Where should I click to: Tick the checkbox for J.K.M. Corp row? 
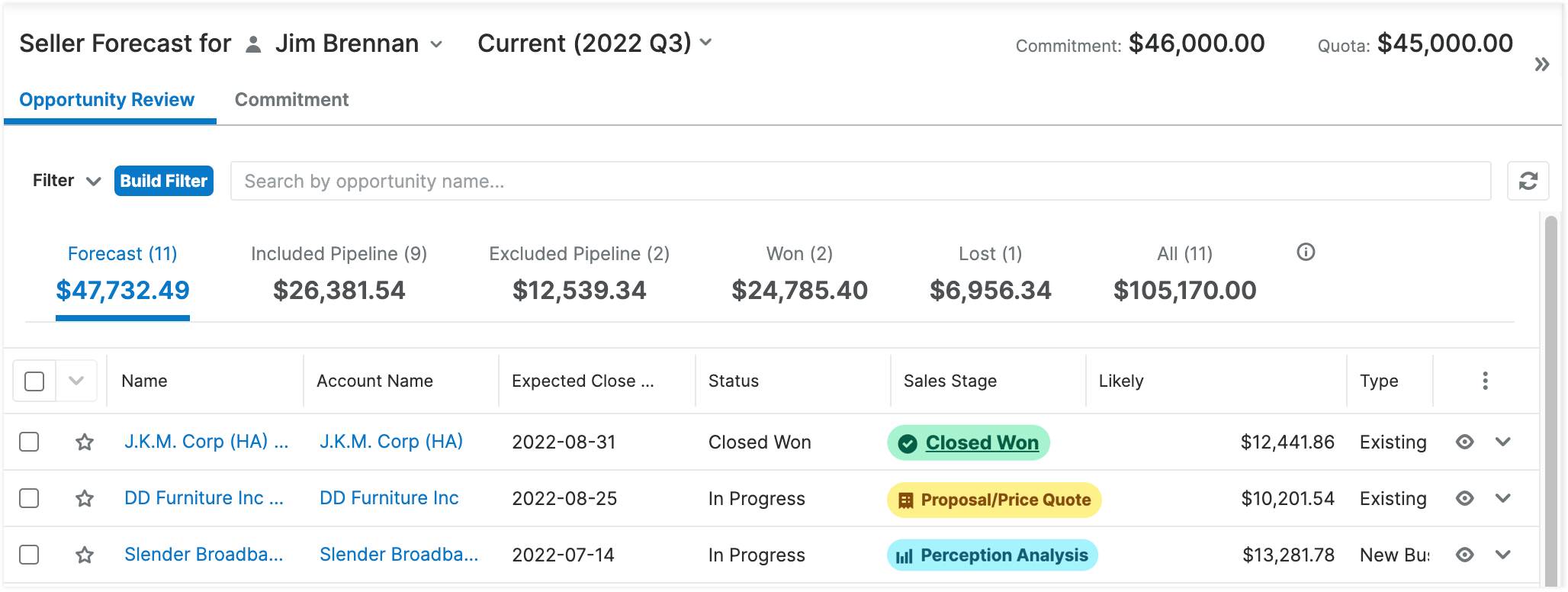pyautogui.click(x=29, y=442)
